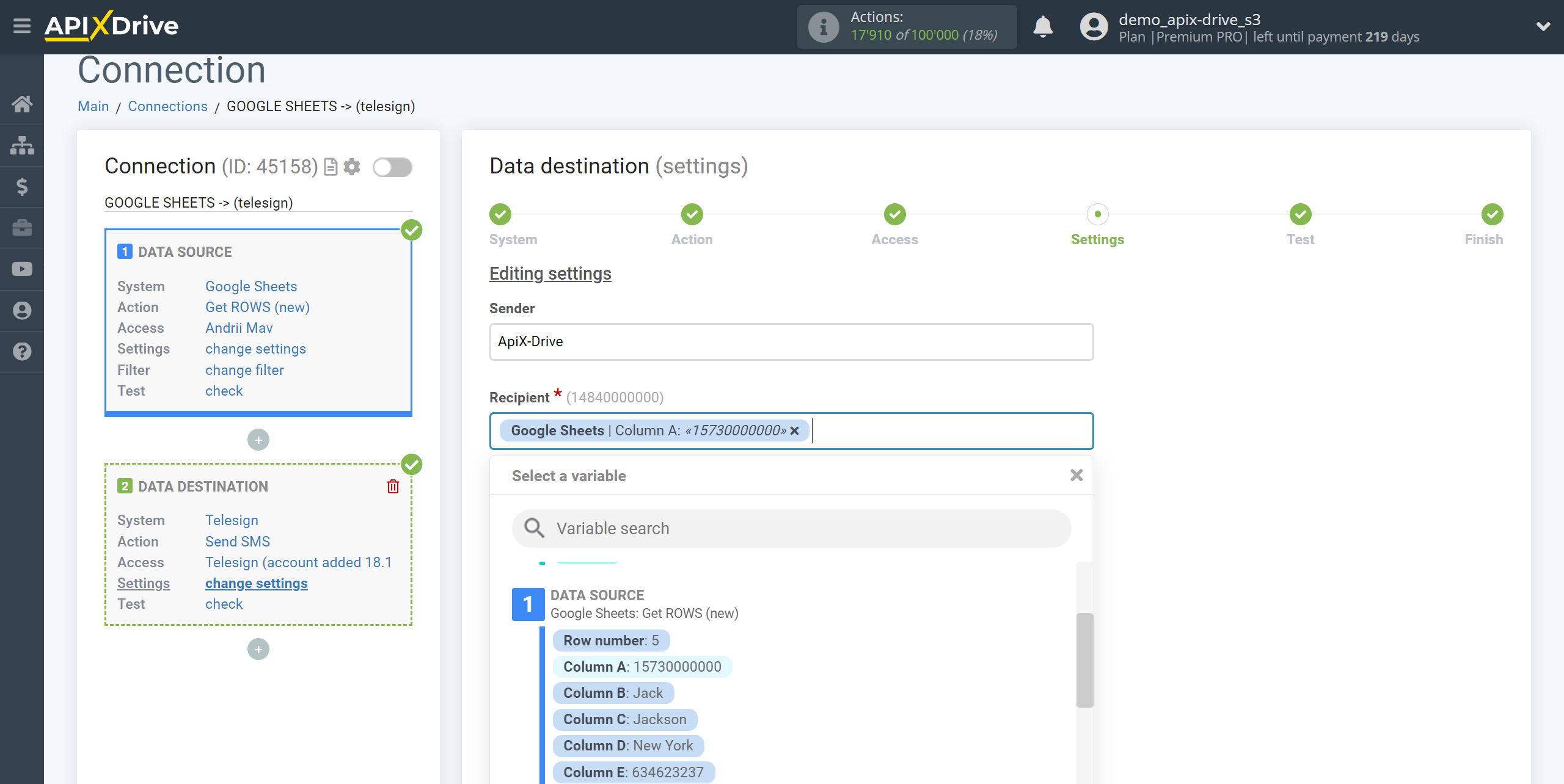Image resolution: width=1564 pixels, height=784 pixels.
Task: Open the Actions info icon
Action: point(824,27)
